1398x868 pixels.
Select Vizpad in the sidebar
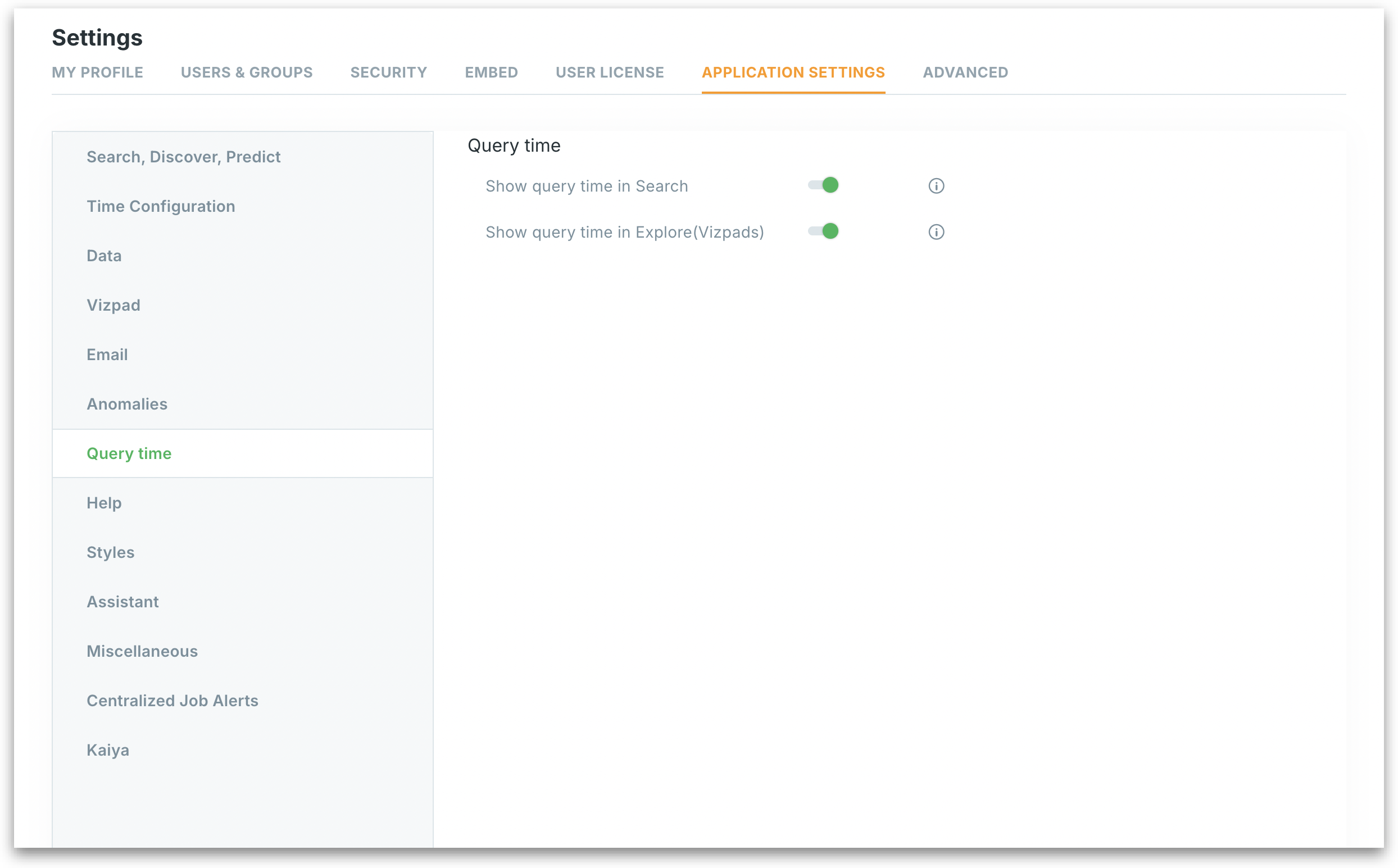(113, 305)
